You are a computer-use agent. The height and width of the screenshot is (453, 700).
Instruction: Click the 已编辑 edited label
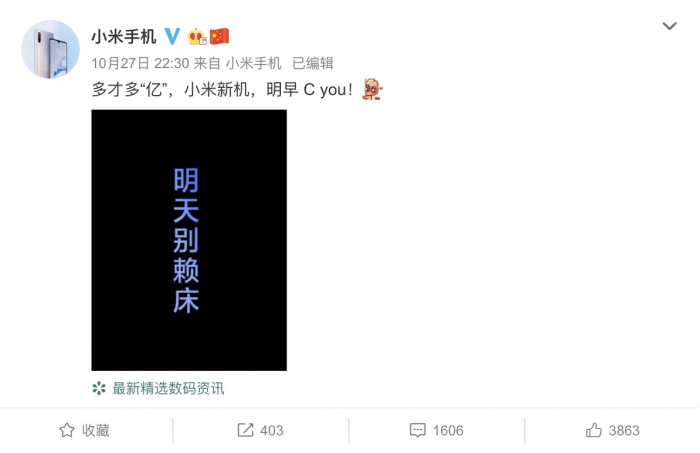pyautogui.click(x=313, y=63)
